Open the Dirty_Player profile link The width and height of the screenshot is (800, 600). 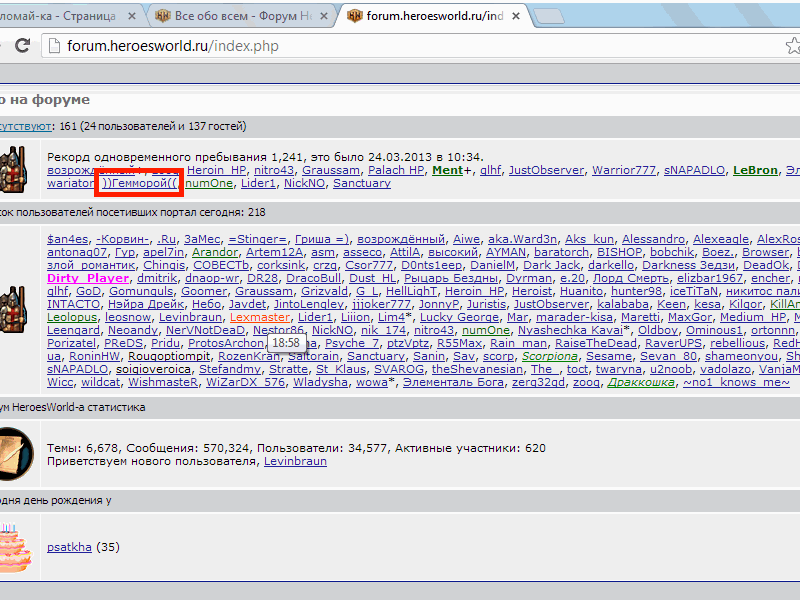88,278
